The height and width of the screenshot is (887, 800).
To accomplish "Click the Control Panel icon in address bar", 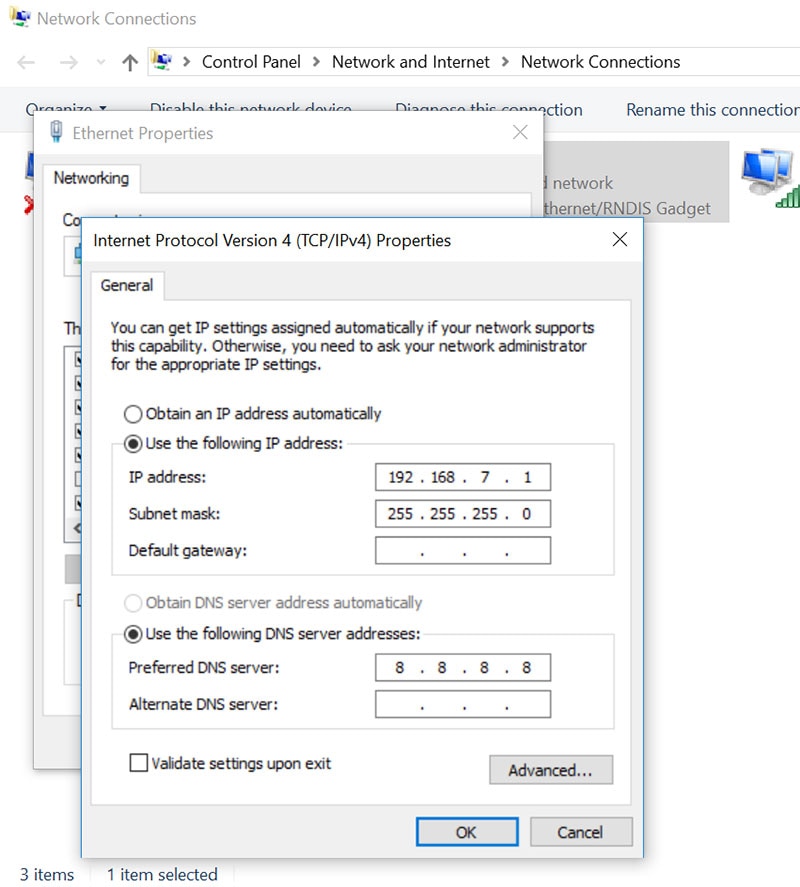I will pos(162,61).
